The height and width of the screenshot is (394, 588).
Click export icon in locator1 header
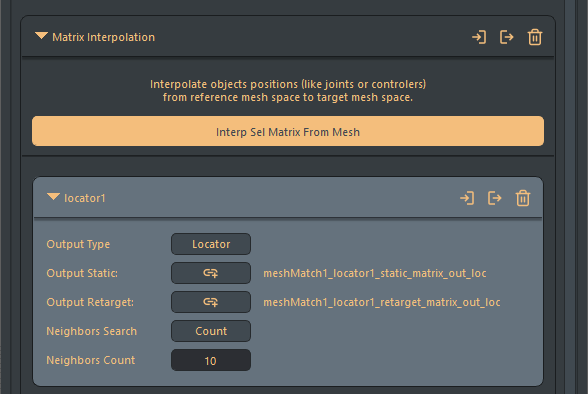(495, 198)
